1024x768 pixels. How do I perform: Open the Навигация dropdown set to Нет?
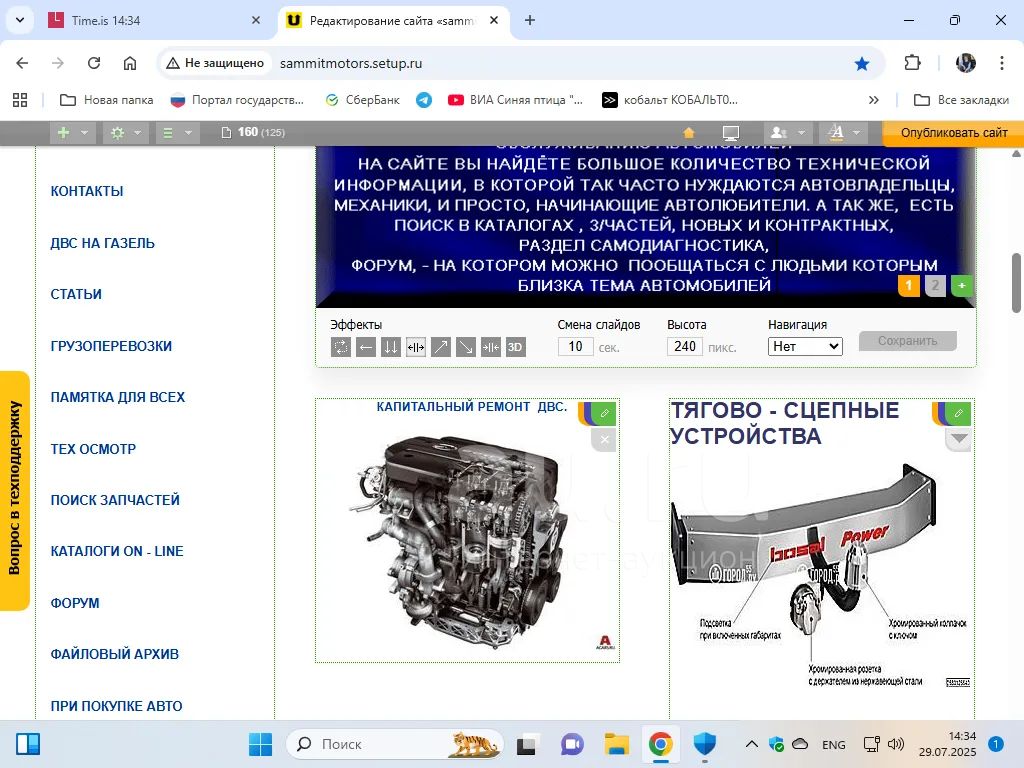point(805,346)
